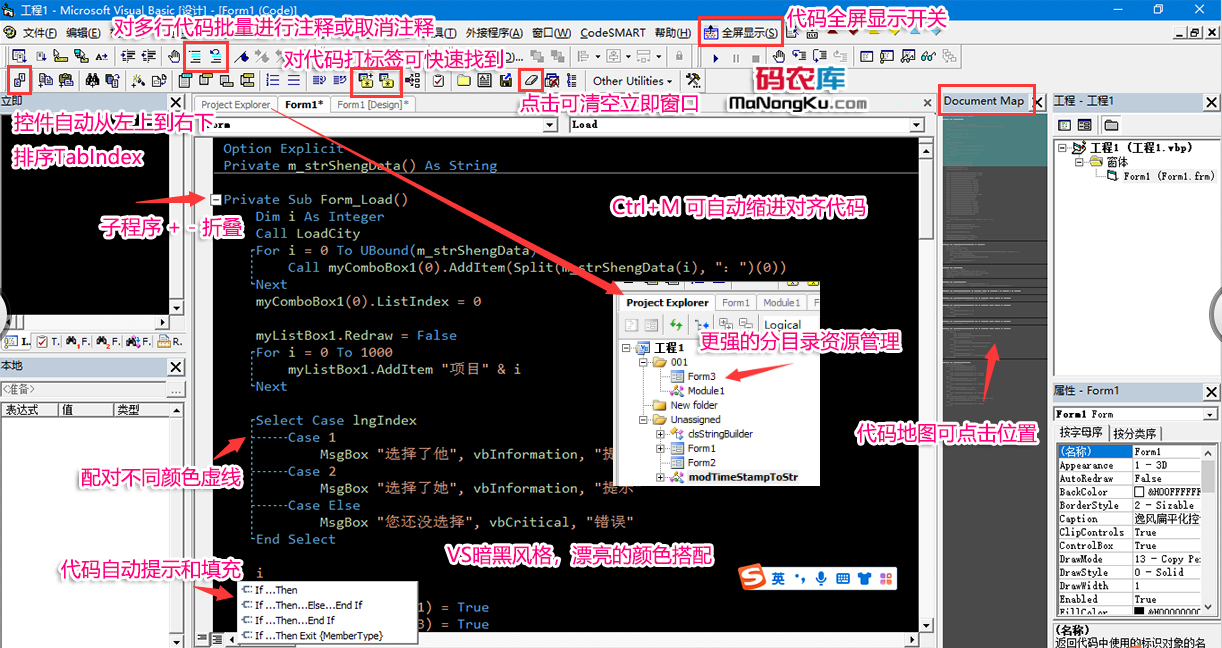
Task: Select Form1 (Form1.frm) in project tree
Action: 1168,176
